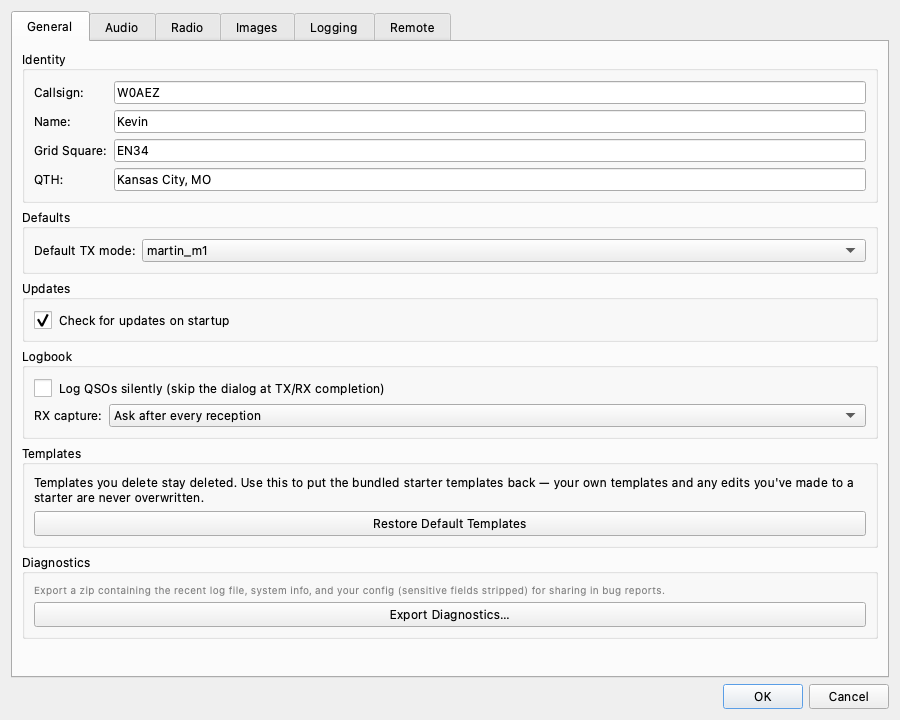Viewport: 900px width, 720px height.
Task: Edit the QTH location field
Action: pos(490,180)
